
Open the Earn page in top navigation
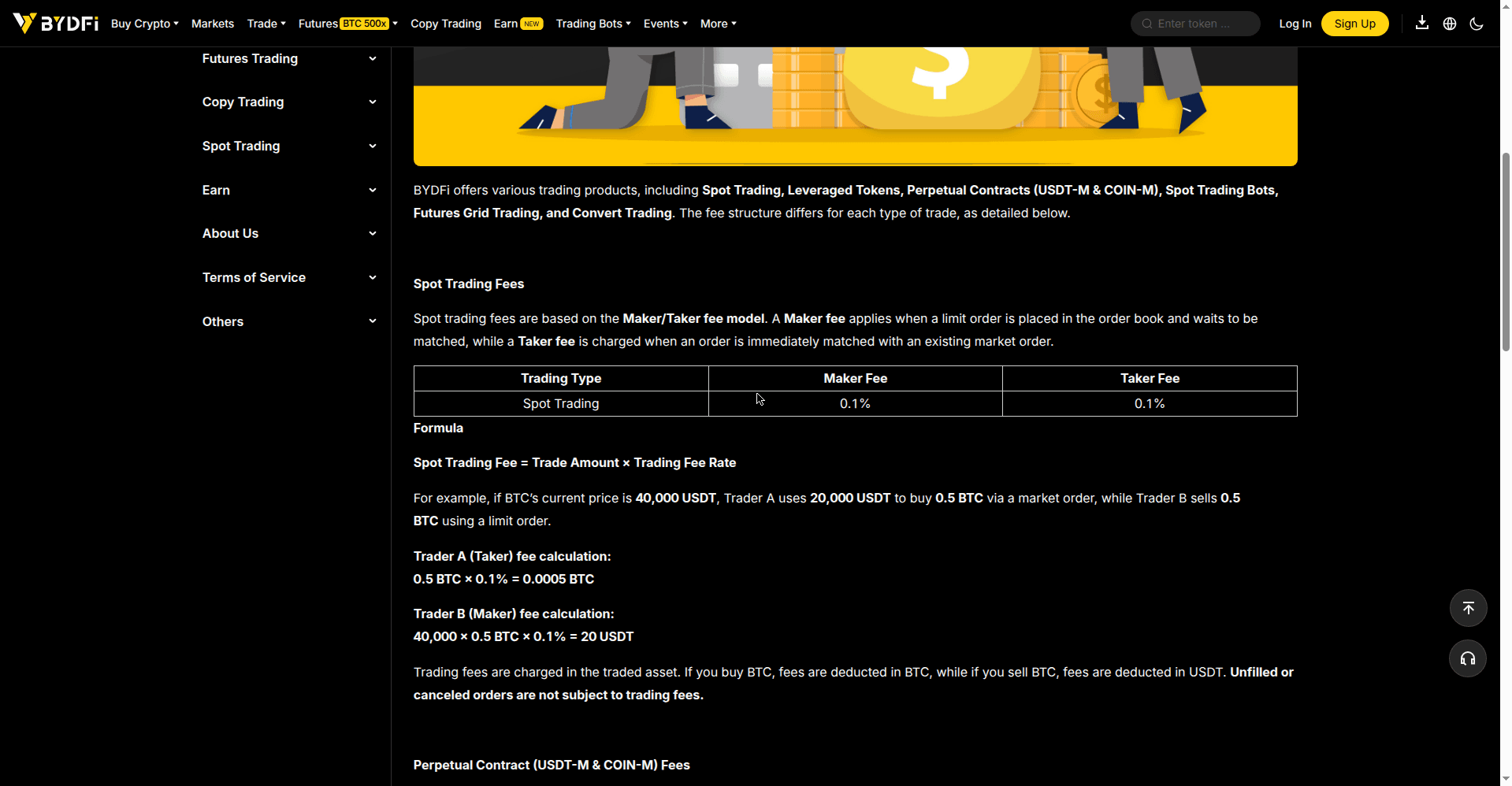506,24
